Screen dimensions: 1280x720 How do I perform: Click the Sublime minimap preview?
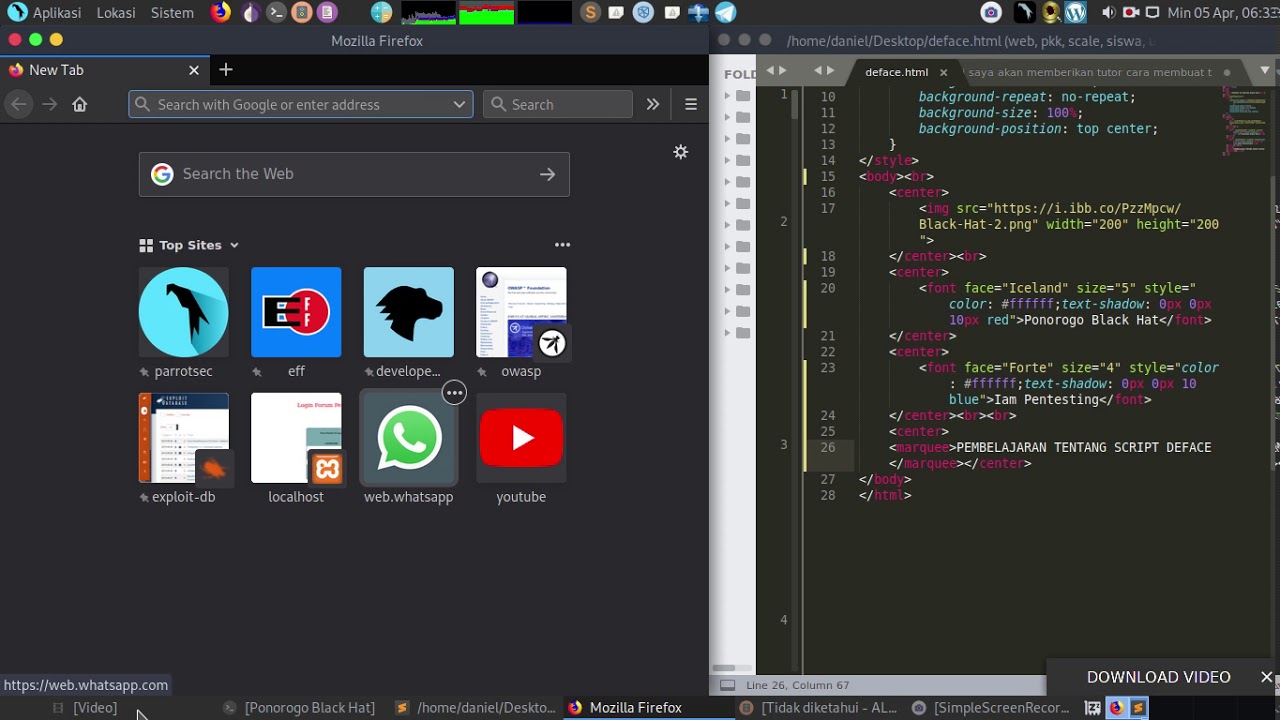coord(1247,120)
